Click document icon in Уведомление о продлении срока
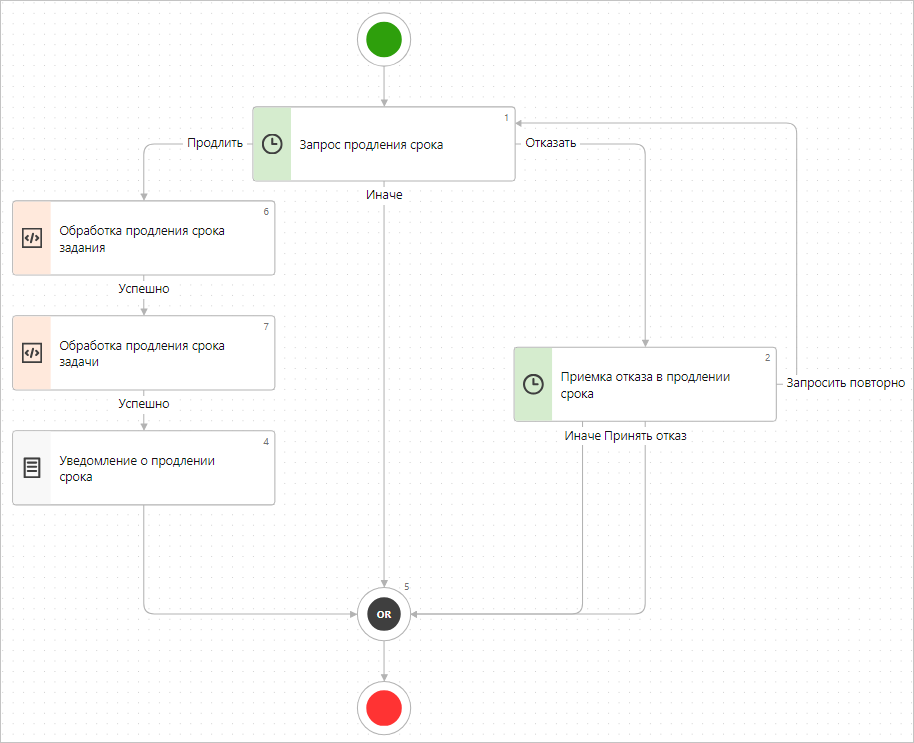The width and height of the screenshot is (914, 743). tap(32, 467)
